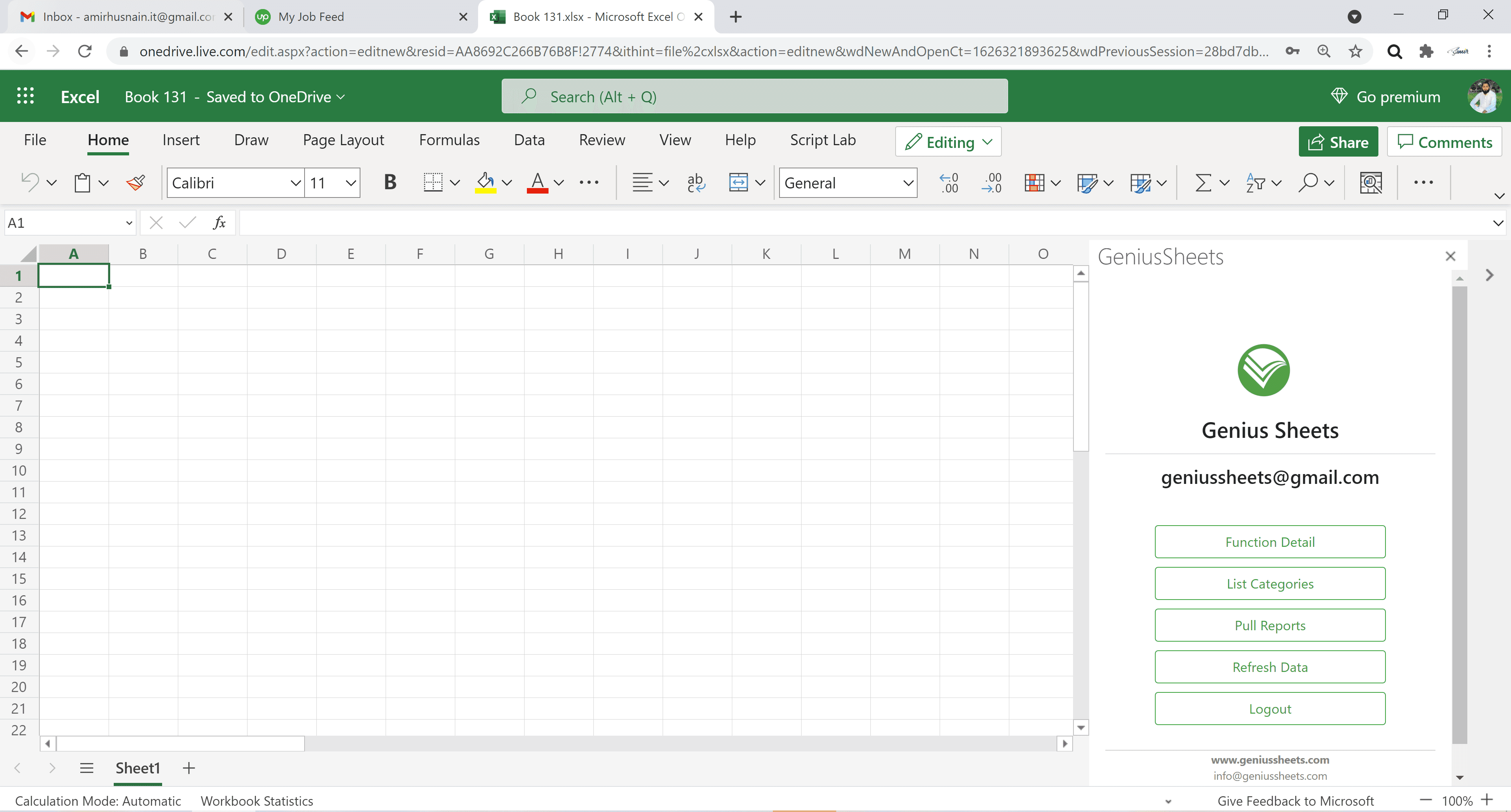Click the text alignment icon
Screen dimensions: 1511x812
pos(642,183)
